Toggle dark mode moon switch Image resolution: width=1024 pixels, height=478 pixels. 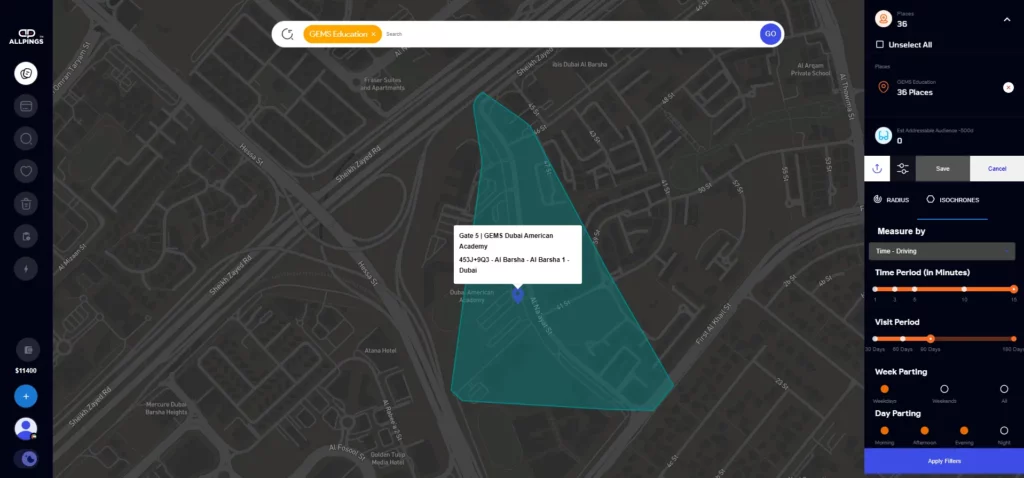(26, 459)
